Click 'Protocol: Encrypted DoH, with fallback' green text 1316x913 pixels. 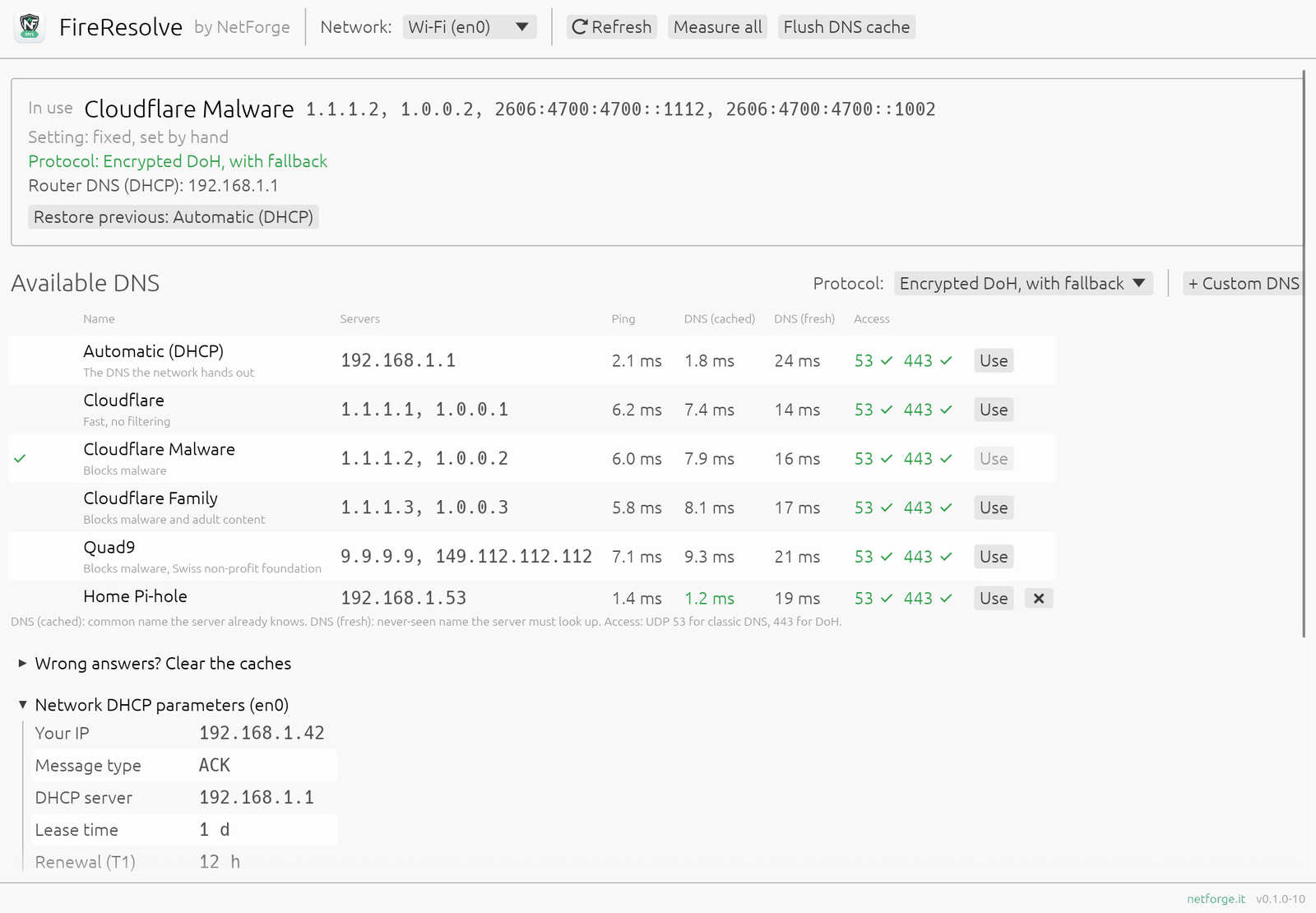pos(178,161)
